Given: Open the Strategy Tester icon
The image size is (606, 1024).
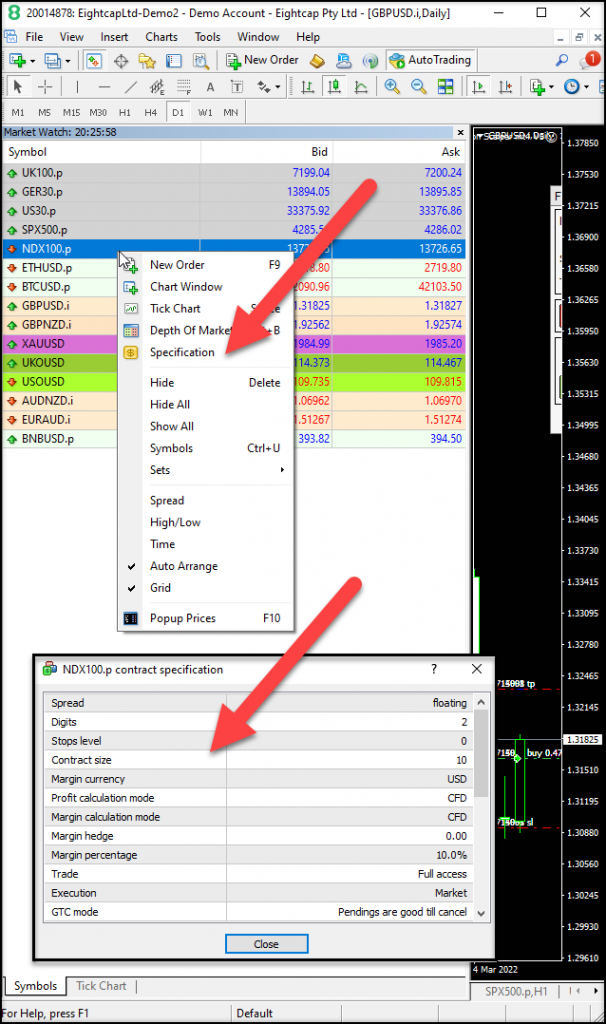Looking at the screenshot, I should (x=200, y=61).
